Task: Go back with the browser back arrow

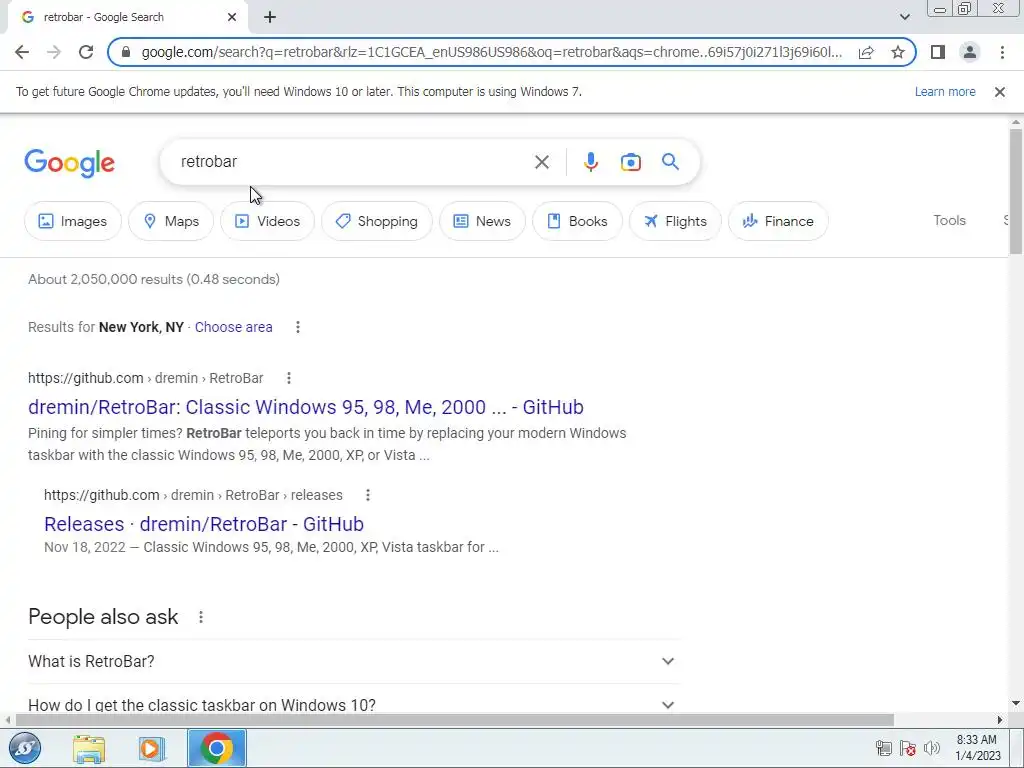Action: [x=22, y=52]
